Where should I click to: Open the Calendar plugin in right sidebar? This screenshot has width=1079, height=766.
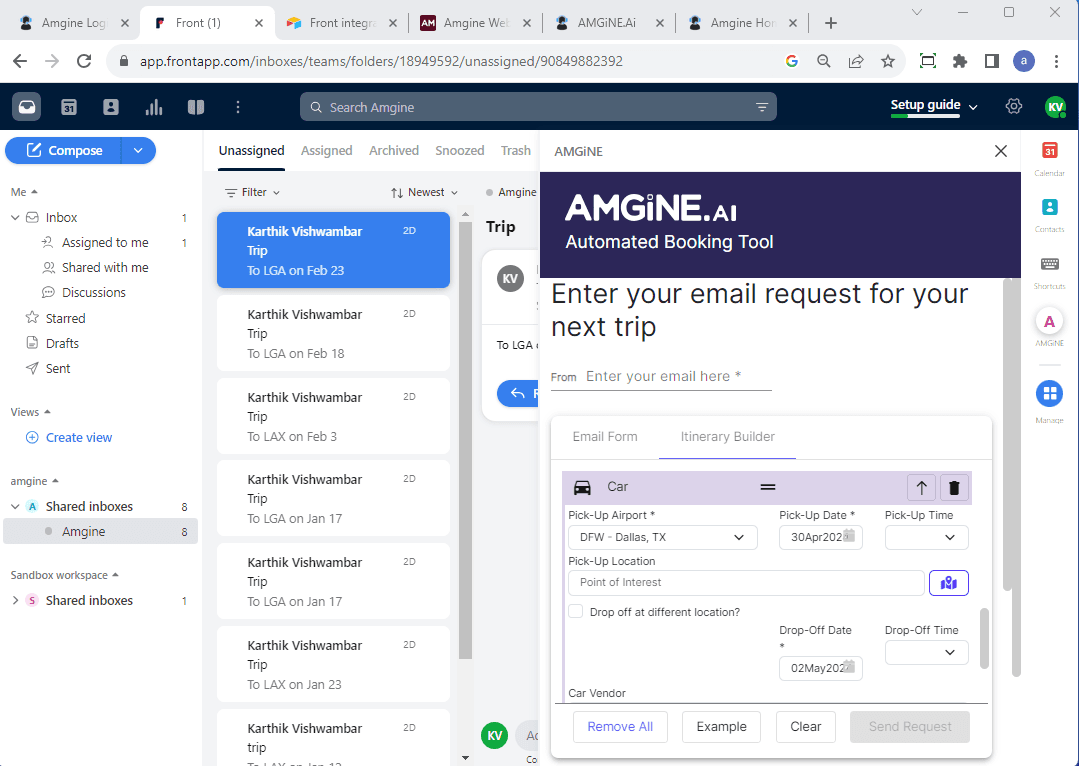tap(1049, 151)
